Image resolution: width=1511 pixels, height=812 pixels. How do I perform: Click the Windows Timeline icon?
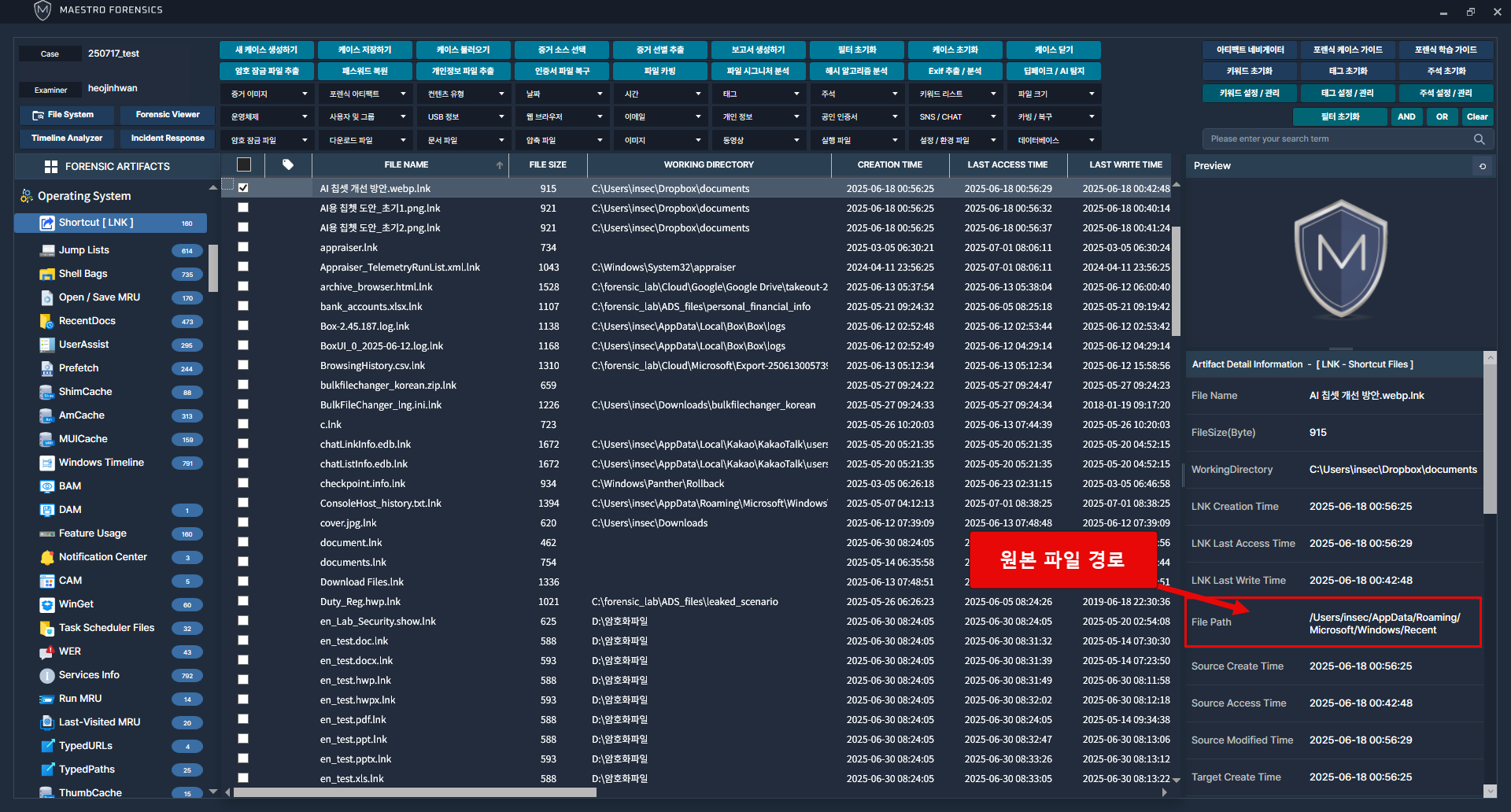pyautogui.click(x=47, y=463)
